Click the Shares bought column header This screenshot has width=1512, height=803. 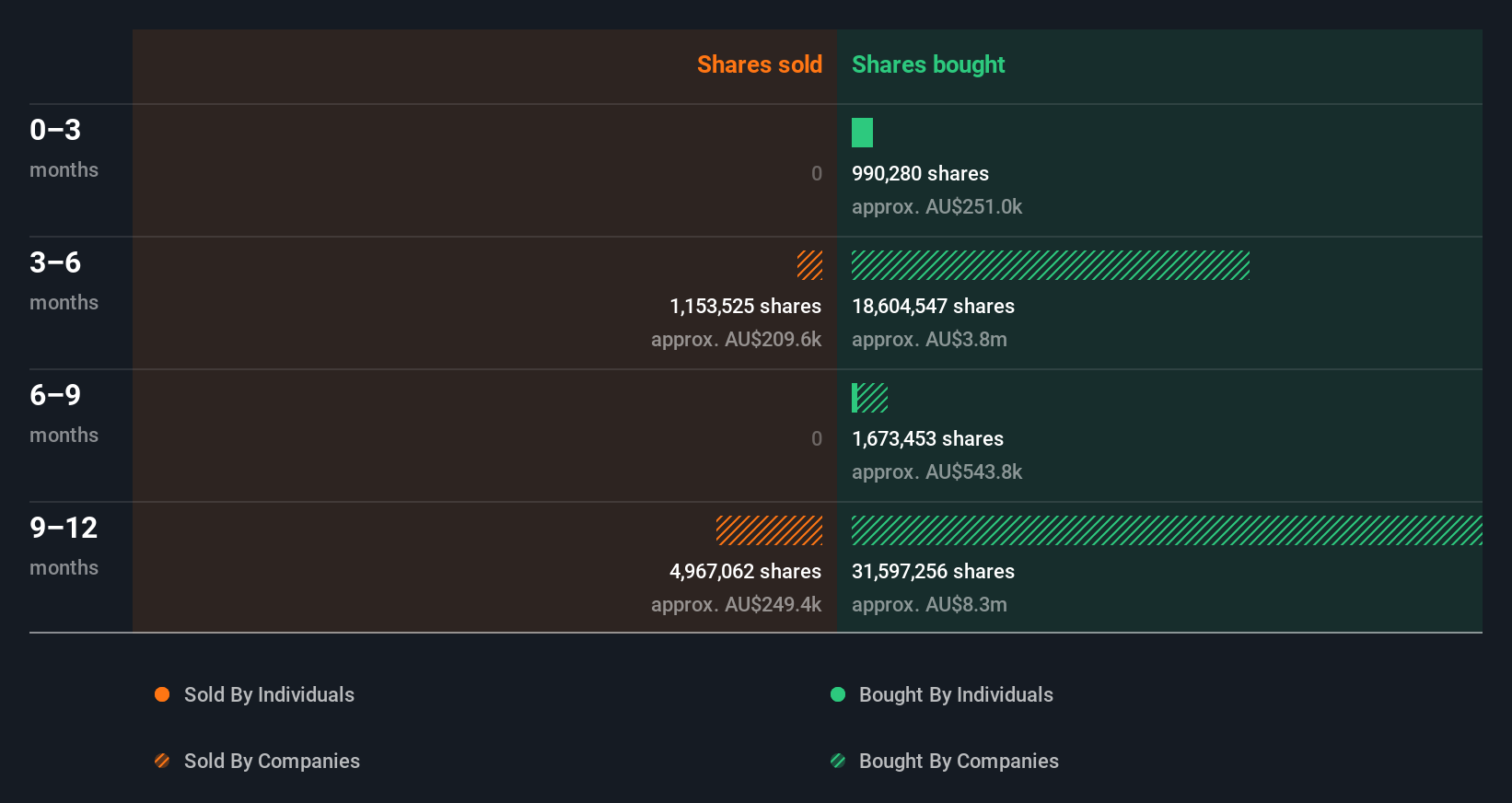928,64
